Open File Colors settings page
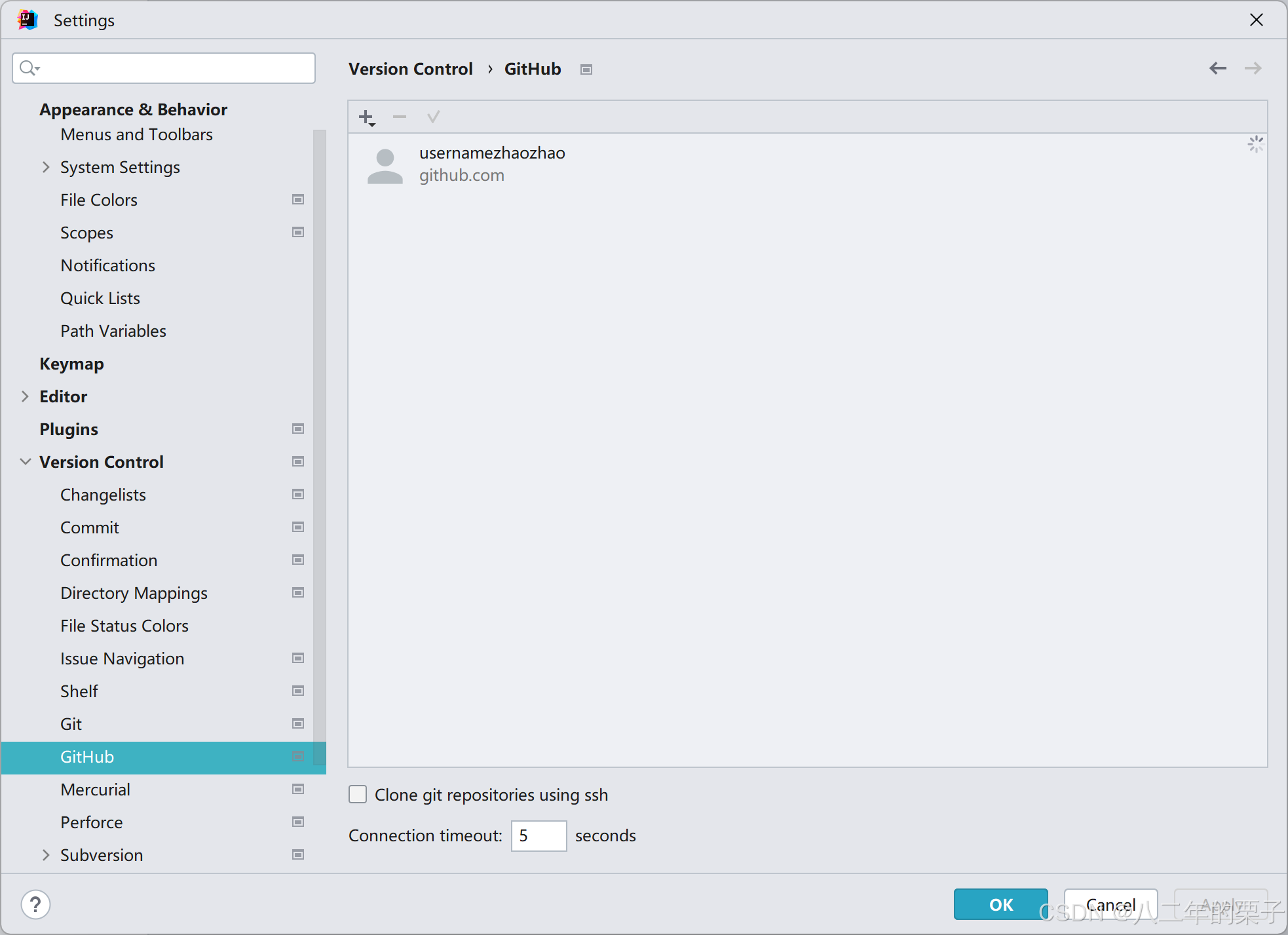 pos(99,200)
